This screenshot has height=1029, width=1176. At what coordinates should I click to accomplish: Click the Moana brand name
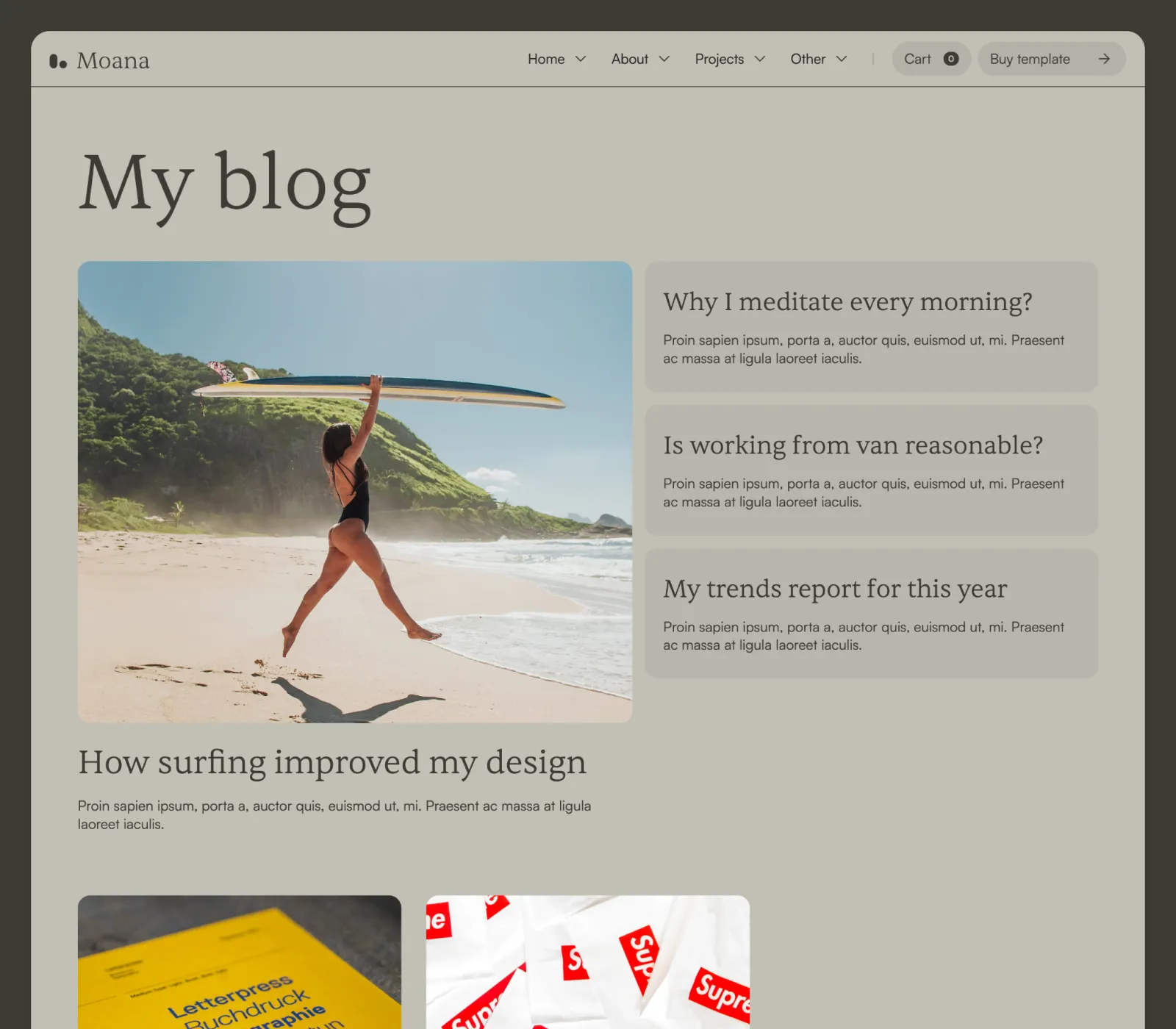[x=113, y=61]
